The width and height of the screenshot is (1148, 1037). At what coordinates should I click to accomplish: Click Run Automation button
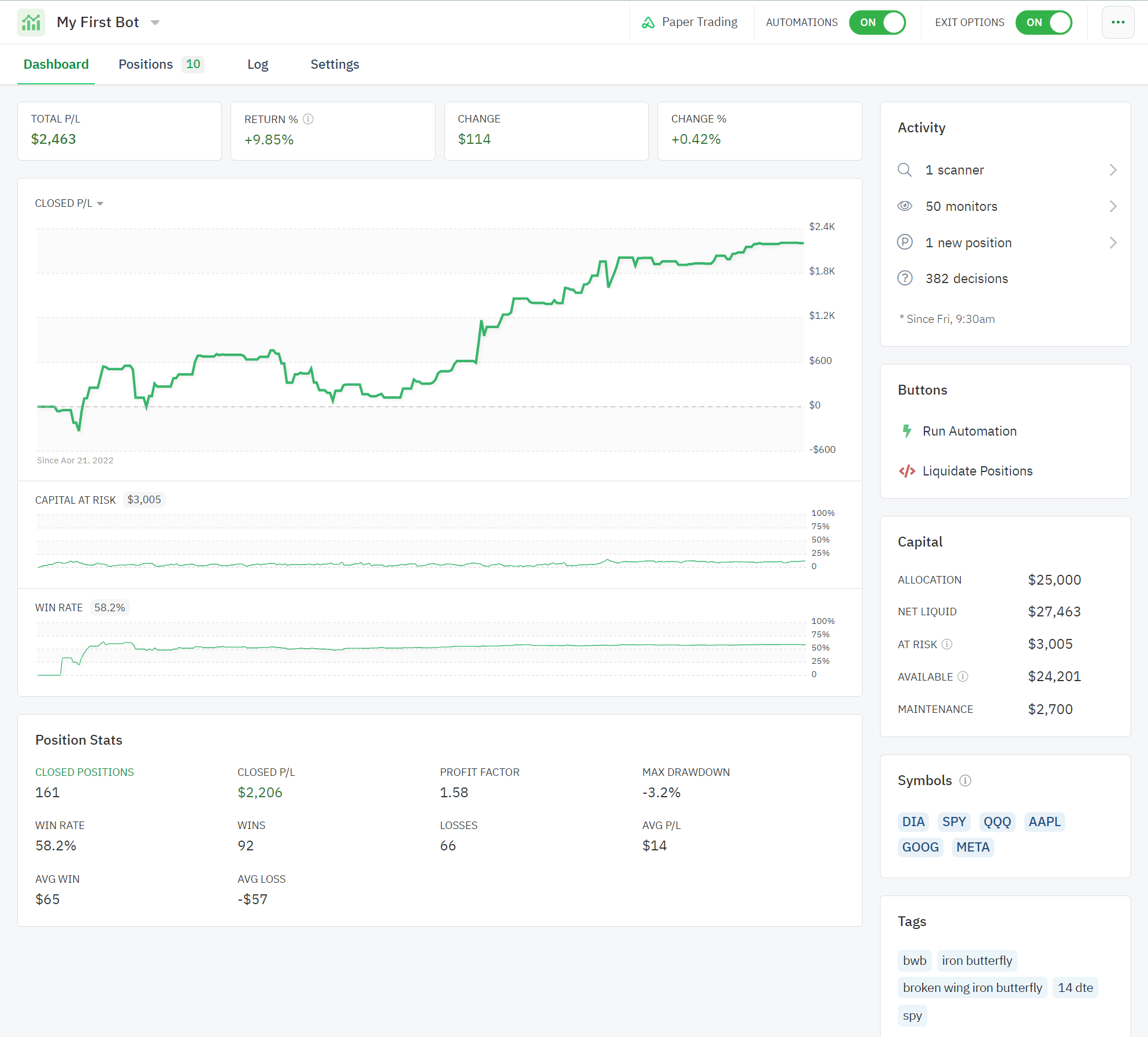969,431
